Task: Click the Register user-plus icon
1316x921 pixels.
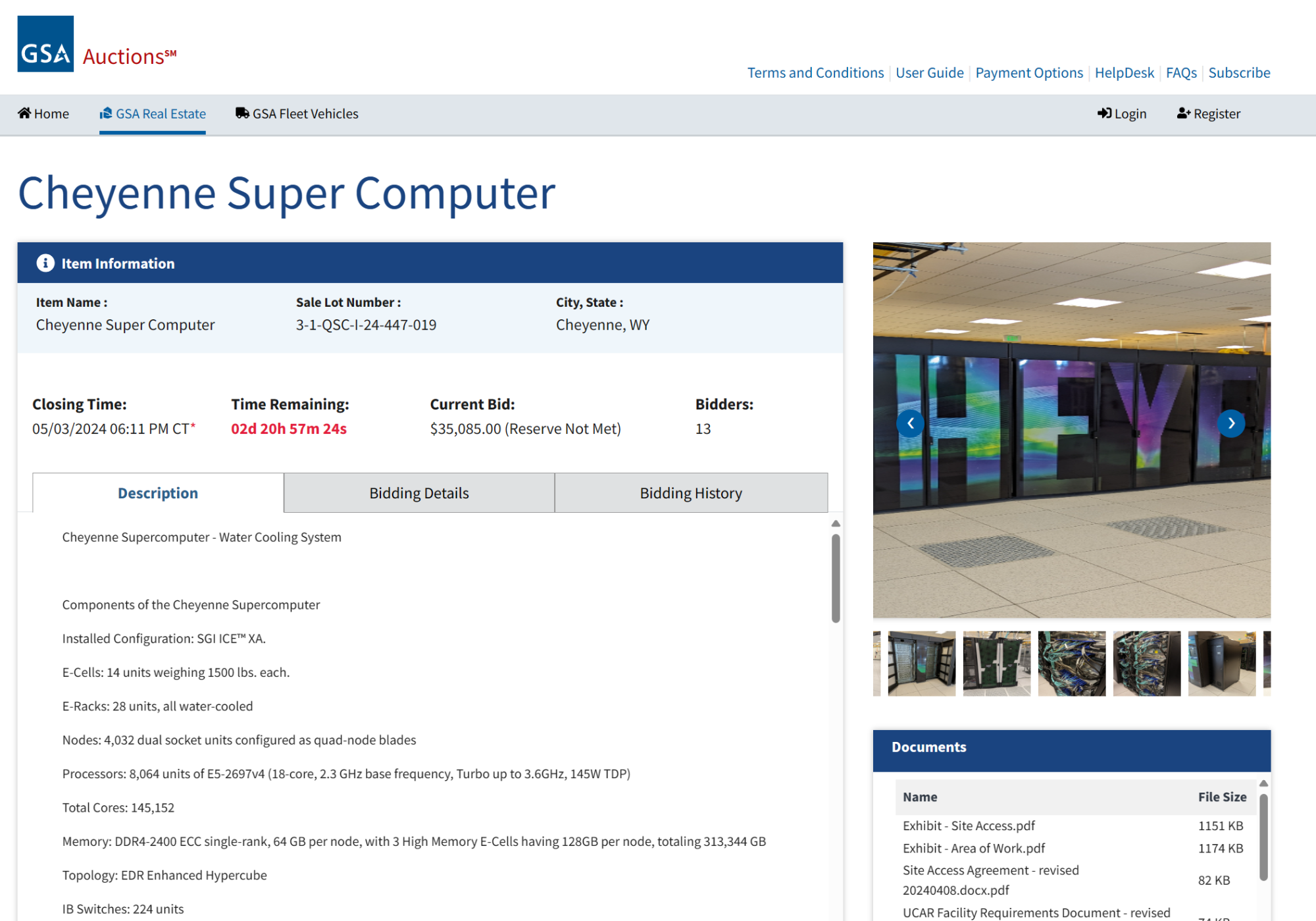Action: click(1184, 113)
